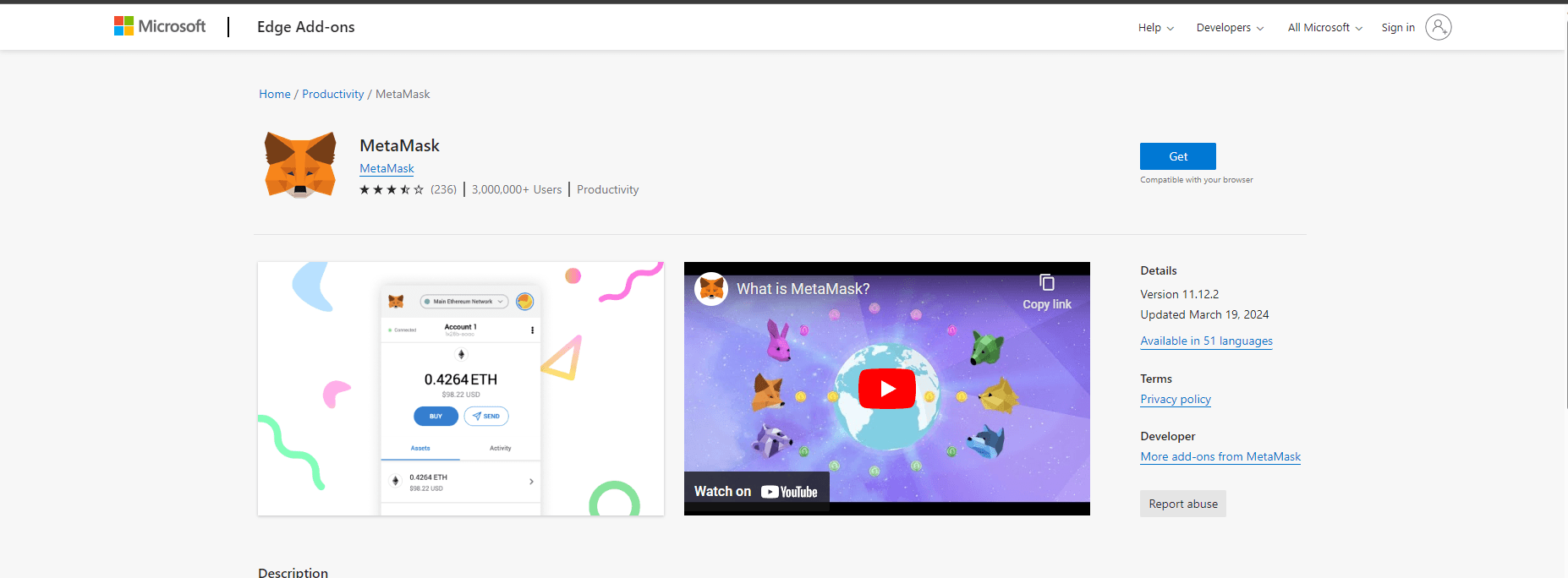The height and width of the screenshot is (578, 1568).
Task: Click the Productivity category label
Action: 608,189
